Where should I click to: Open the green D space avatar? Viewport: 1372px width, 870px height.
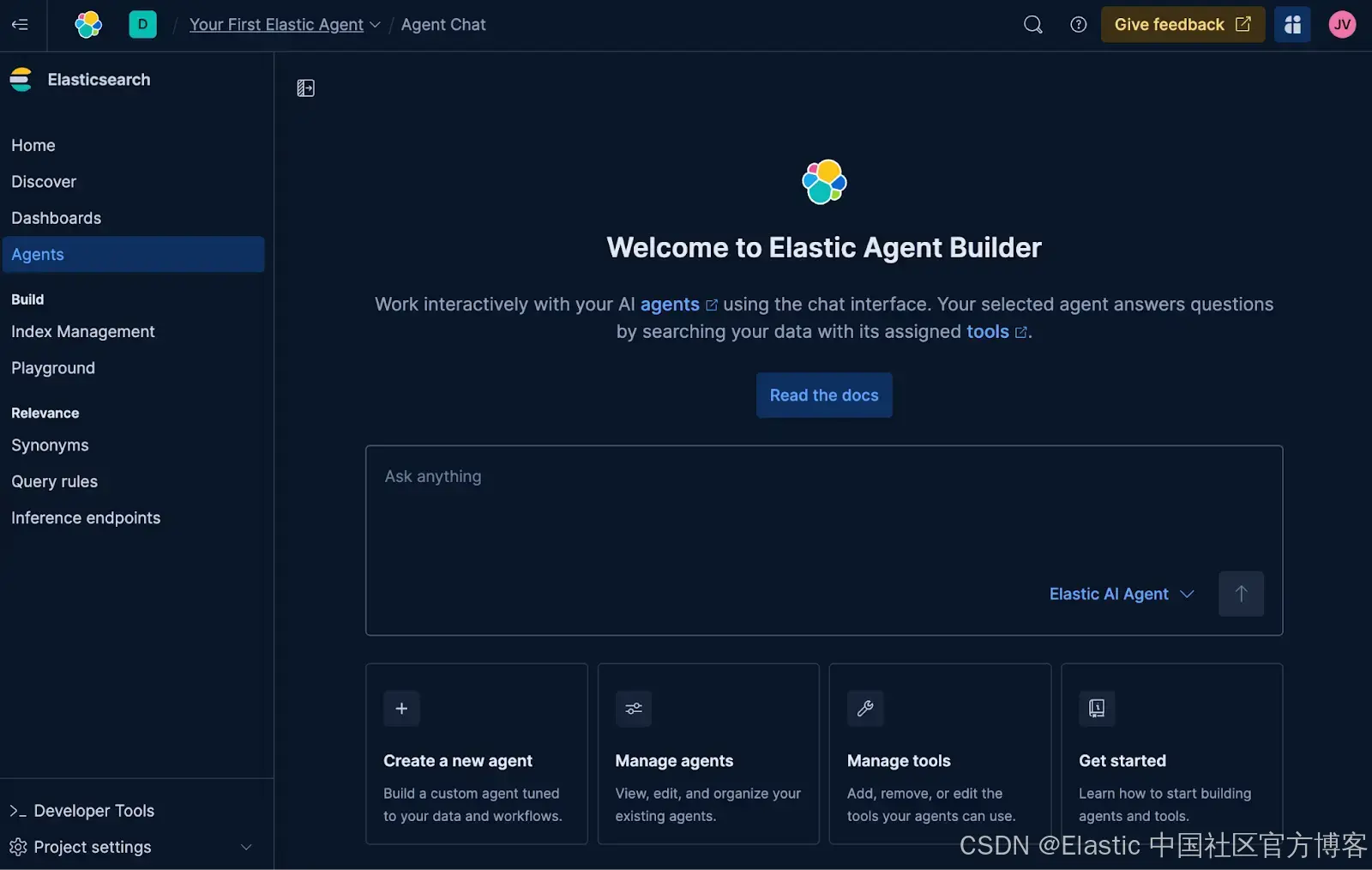[x=142, y=24]
